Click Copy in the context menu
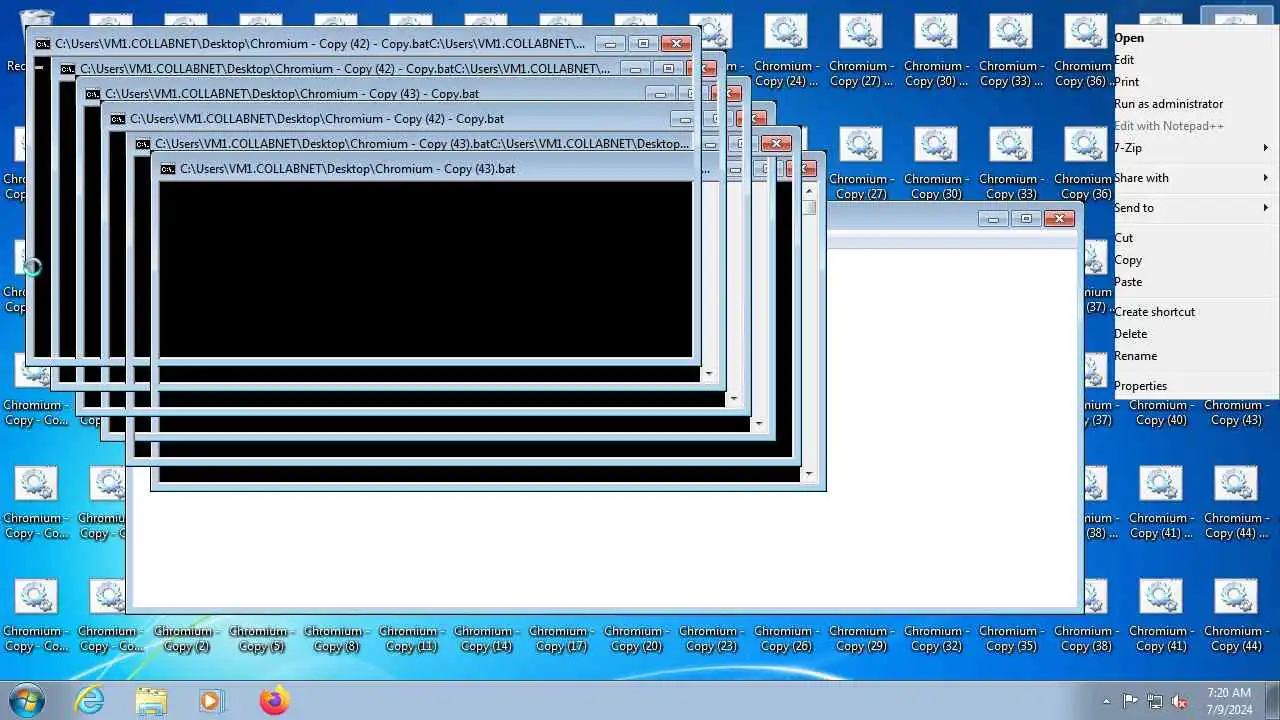1280x720 pixels. (x=1128, y=260)
